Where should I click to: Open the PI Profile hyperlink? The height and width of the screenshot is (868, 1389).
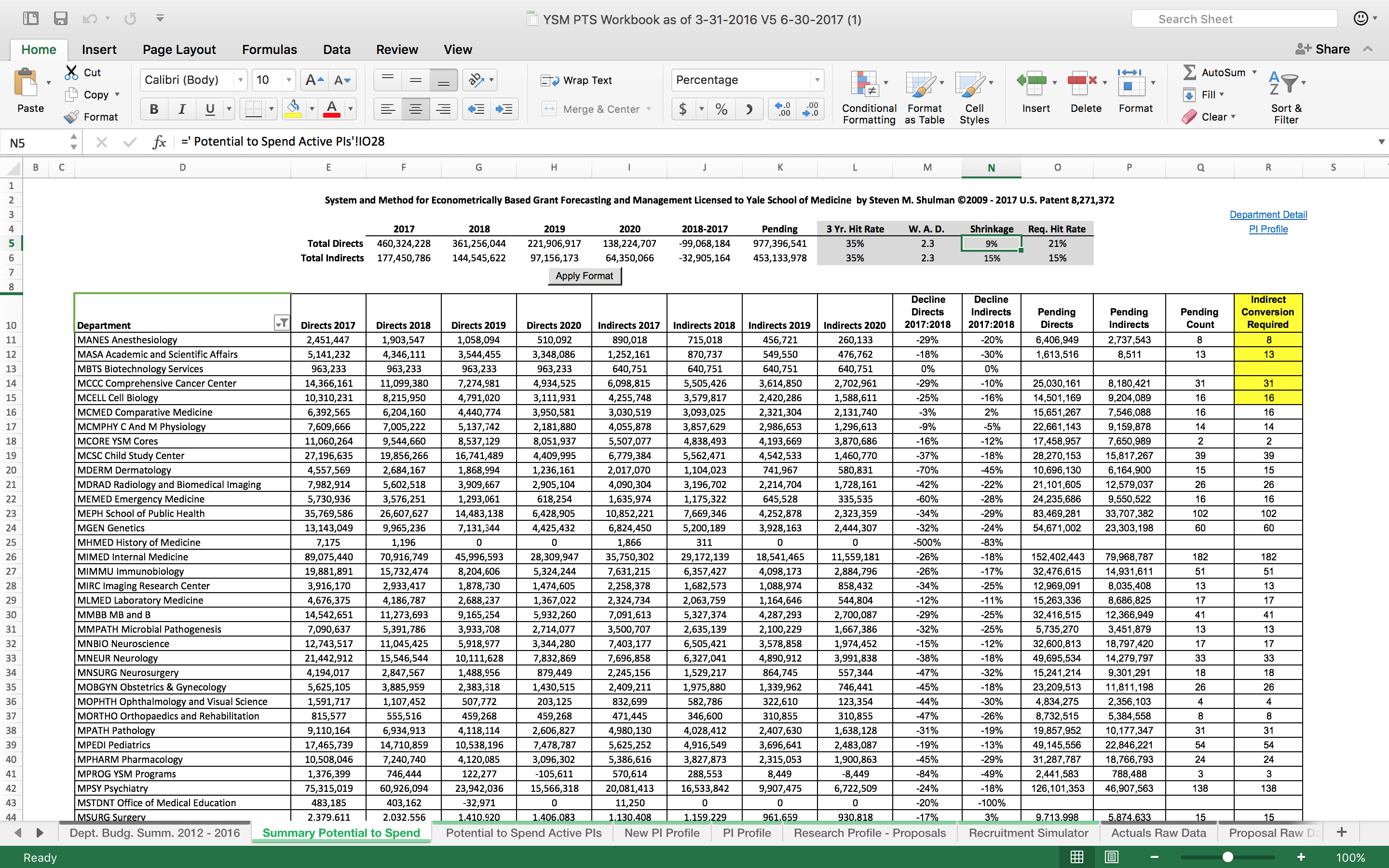tap(1268, 229)
